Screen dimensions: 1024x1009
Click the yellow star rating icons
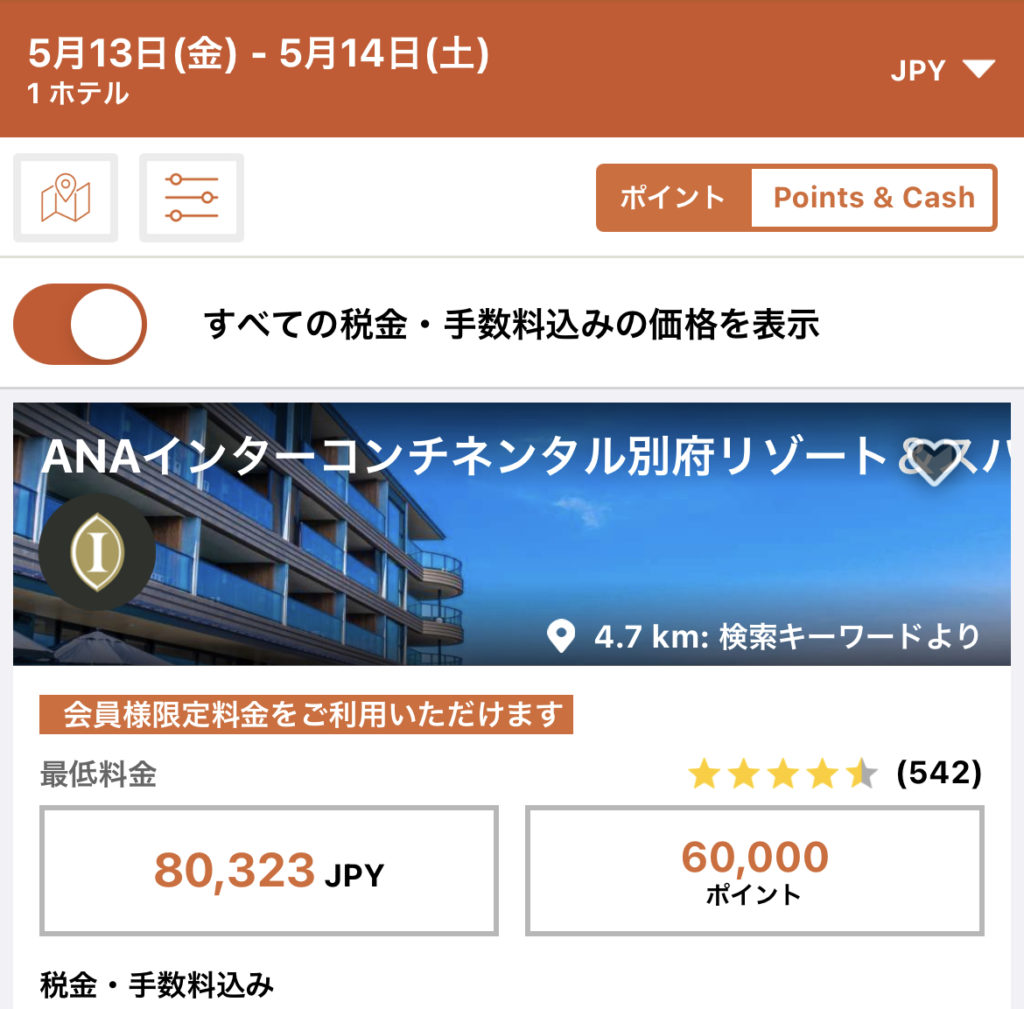782,773
